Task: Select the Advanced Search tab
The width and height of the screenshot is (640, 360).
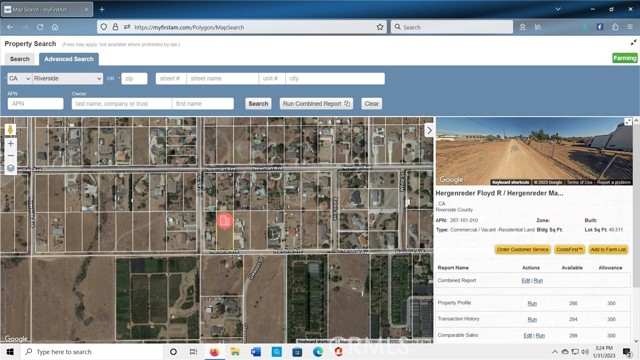Action: (69, 59)
